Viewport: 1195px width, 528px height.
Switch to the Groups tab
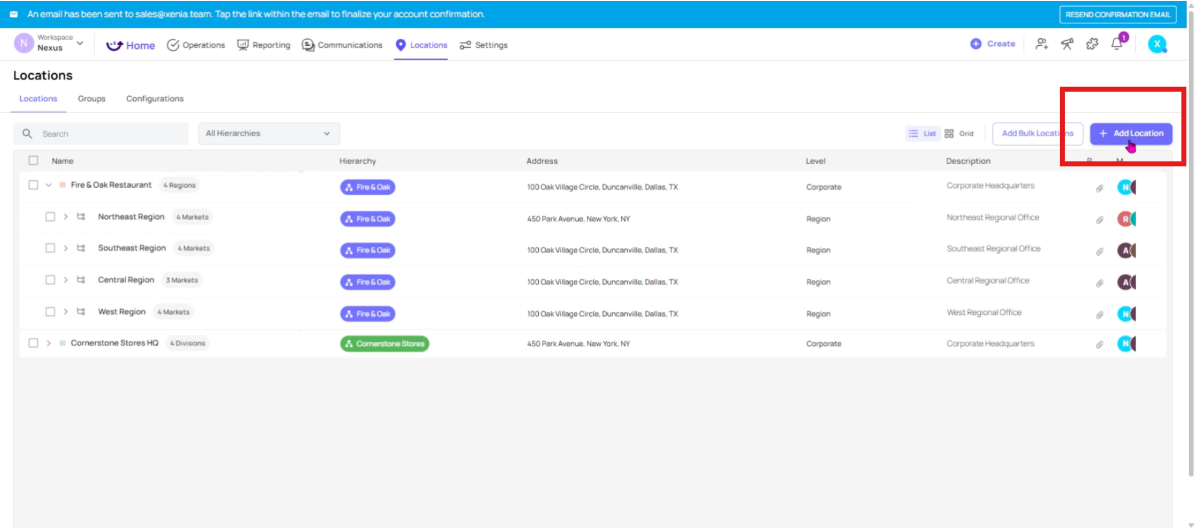(x=92, y=99)
